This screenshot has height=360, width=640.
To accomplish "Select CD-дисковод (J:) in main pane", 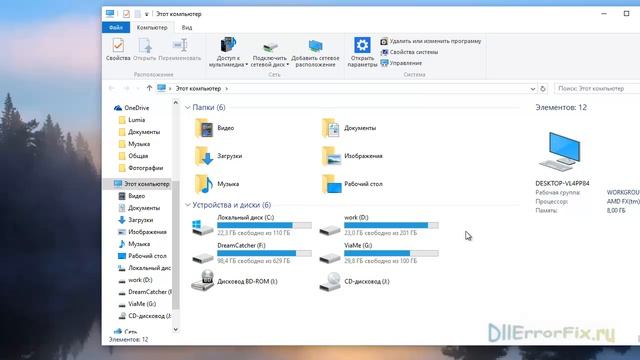I will [354, 281].
